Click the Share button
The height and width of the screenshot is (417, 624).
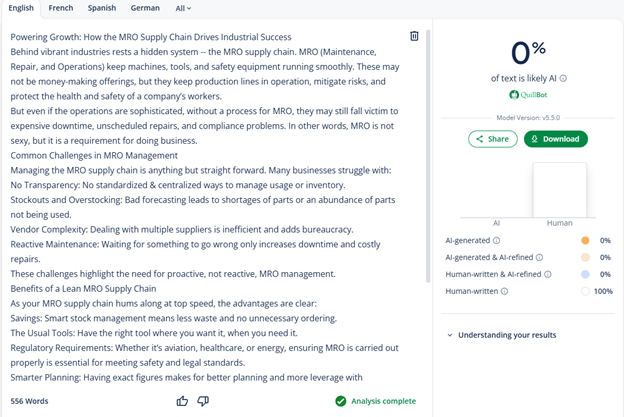pyautogui.click(x=492, y=139)
